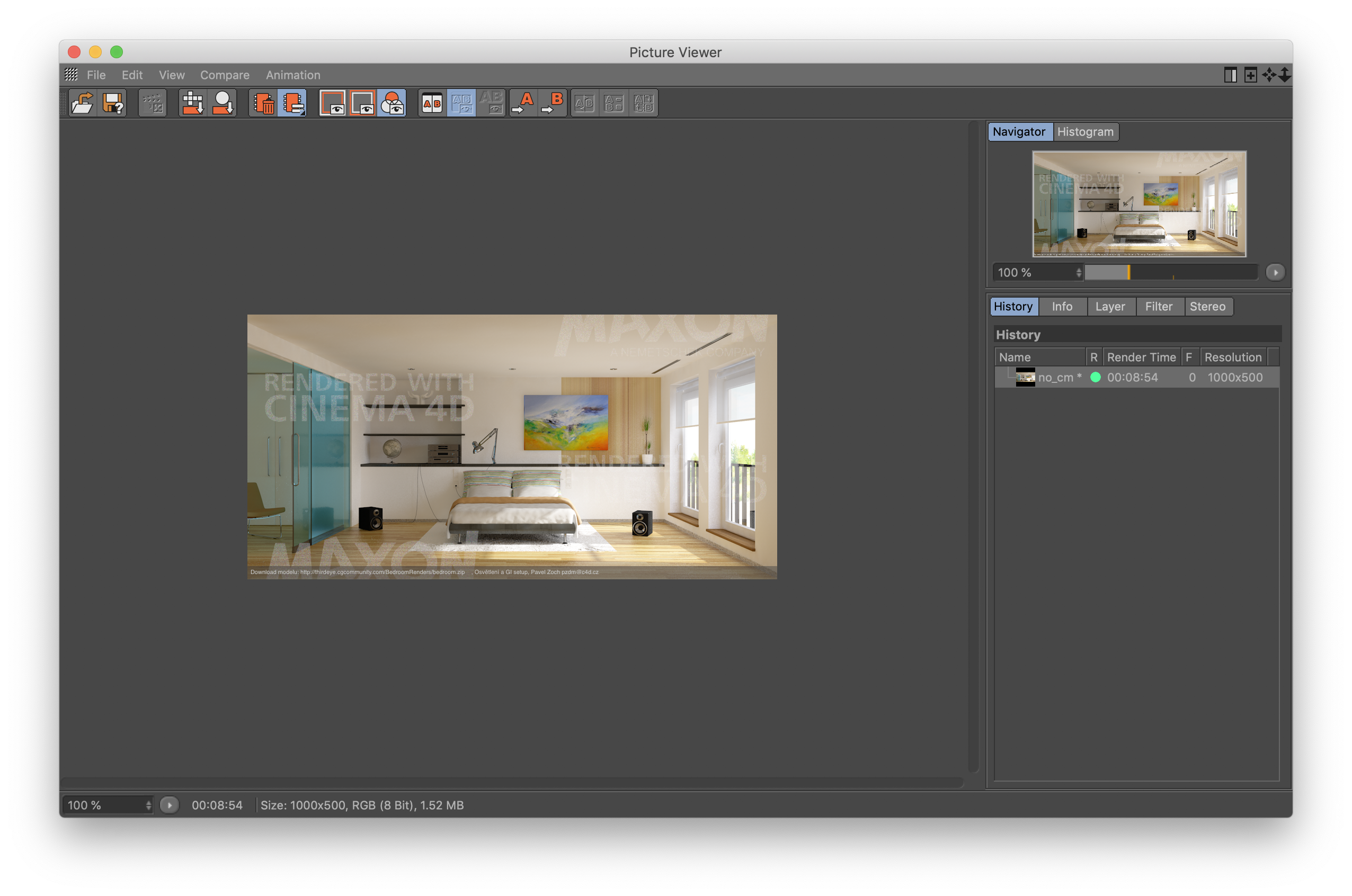Open the Layer tab
This screenshot has height=896, width=1352.
(1109, 307)
